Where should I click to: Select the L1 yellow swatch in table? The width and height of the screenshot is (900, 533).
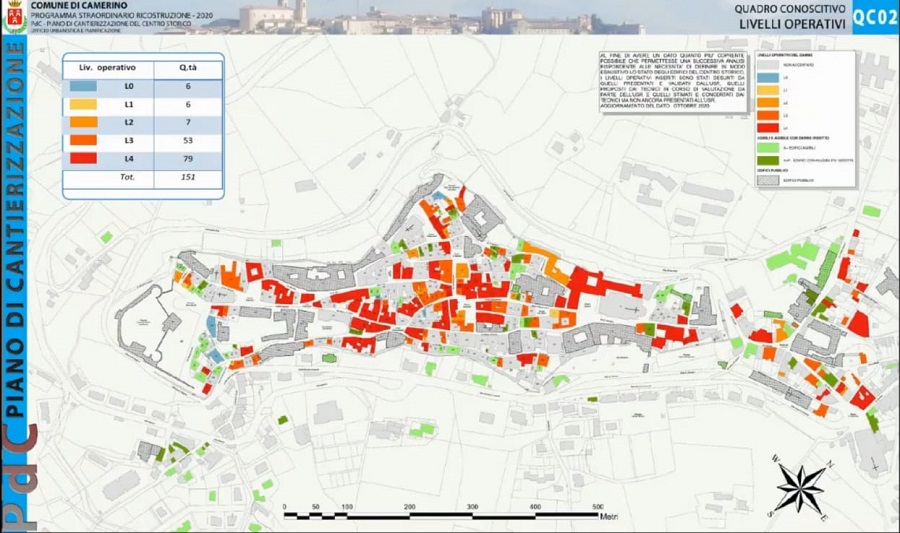(x=84, y=105)
